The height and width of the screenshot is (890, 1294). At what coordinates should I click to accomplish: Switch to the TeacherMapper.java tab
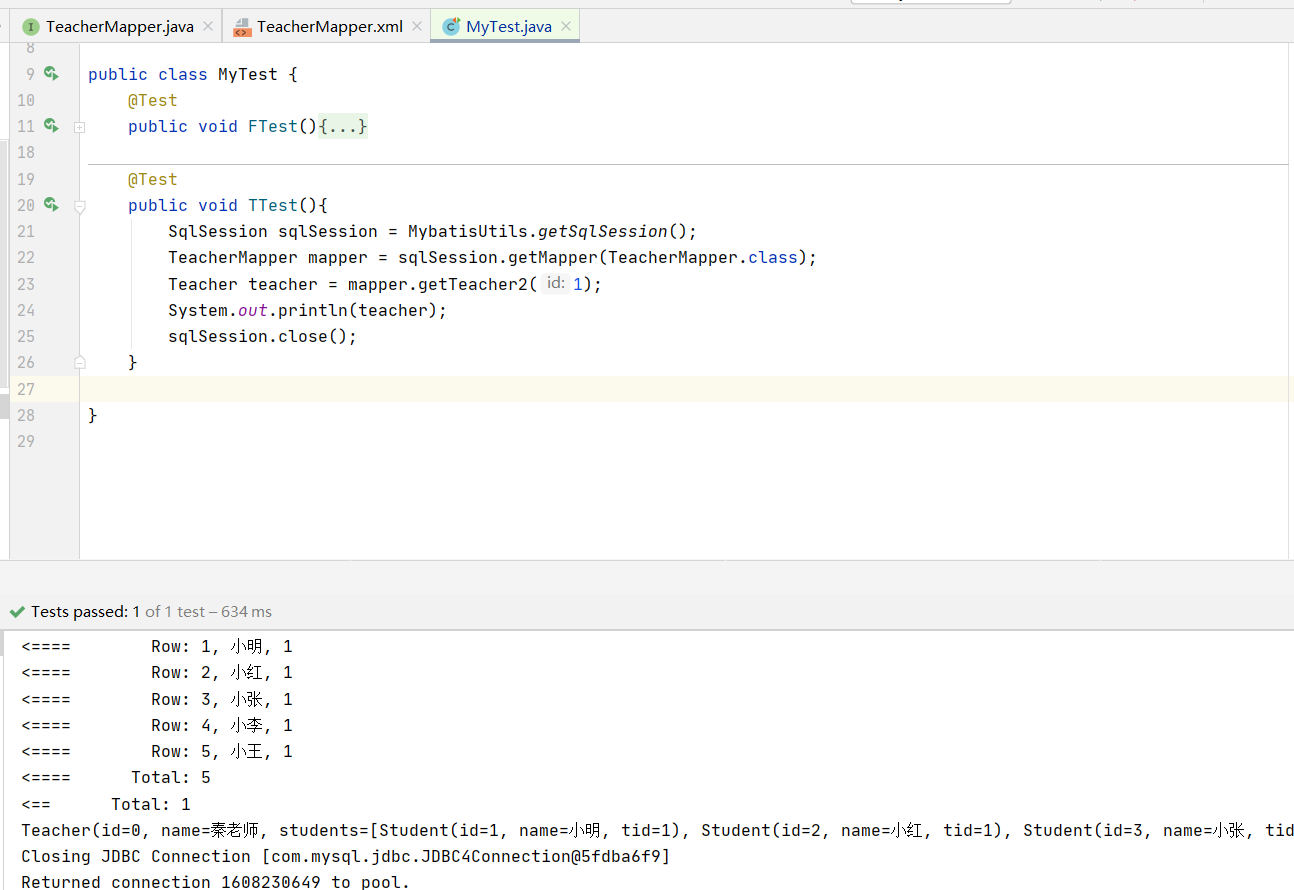119,27
